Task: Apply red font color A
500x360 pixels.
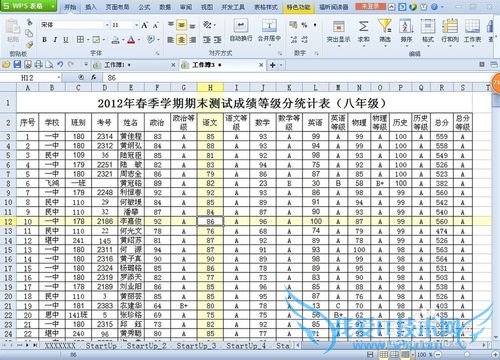Action: 131,40
